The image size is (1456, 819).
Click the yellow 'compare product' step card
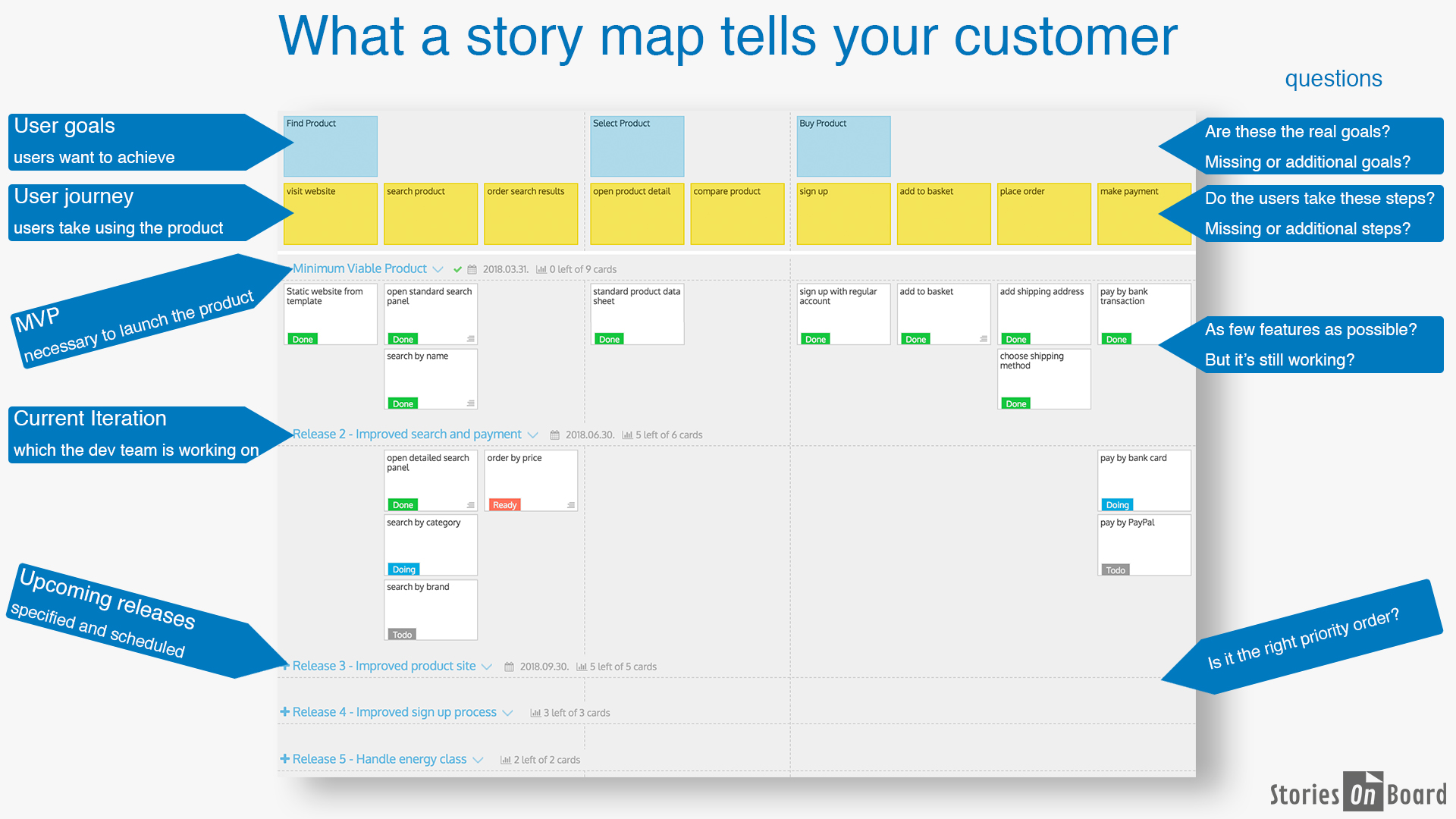pos(736,214)
